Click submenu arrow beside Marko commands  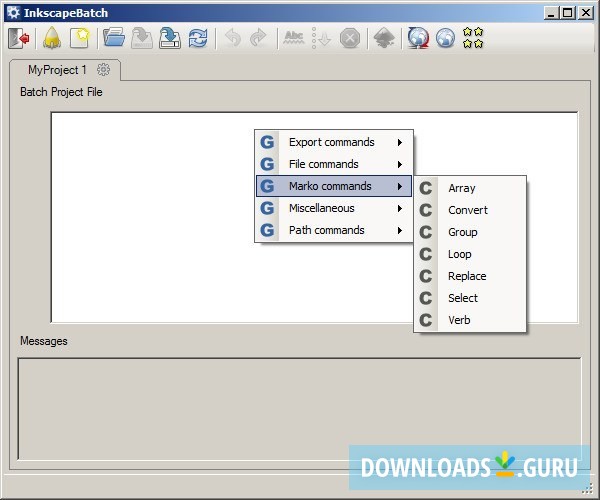click(400, 186)
